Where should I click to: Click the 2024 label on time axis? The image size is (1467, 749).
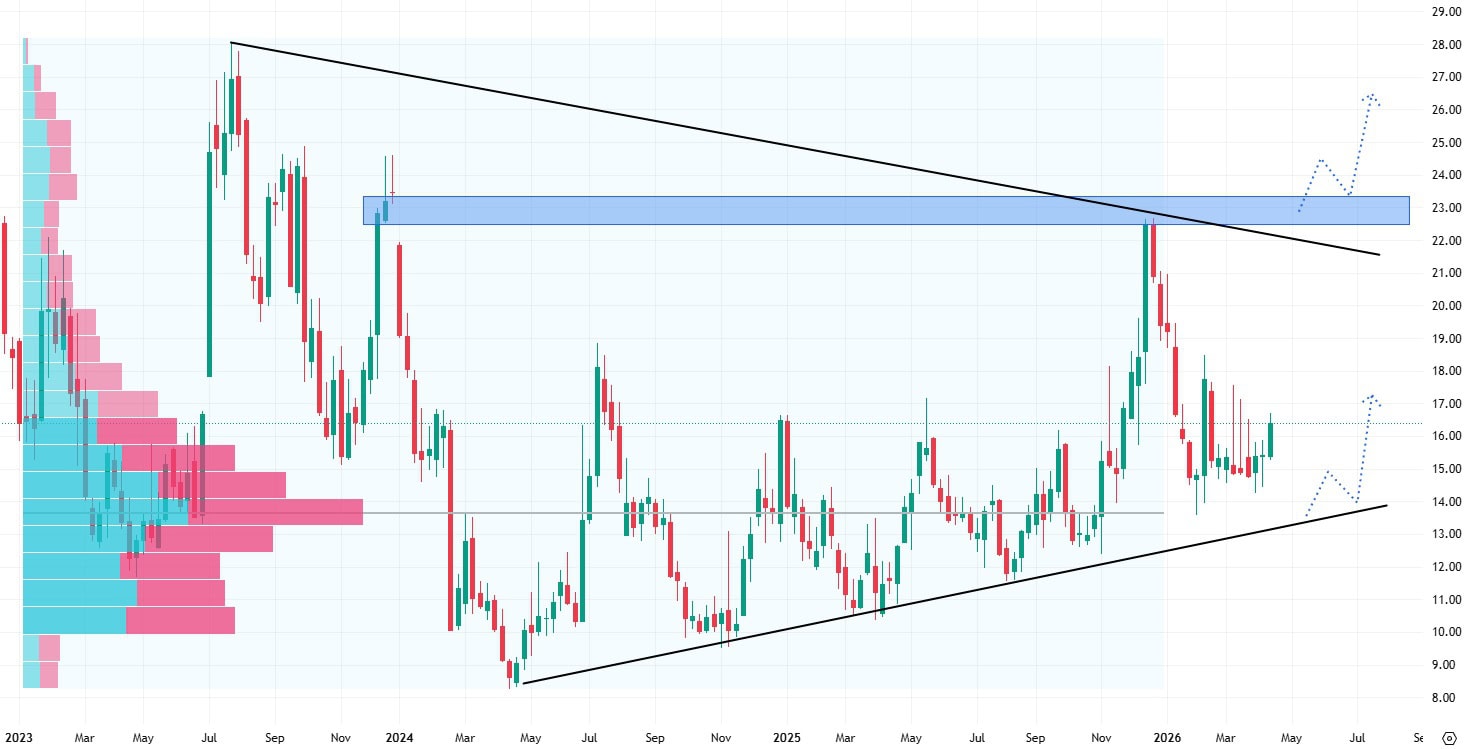point(398,738)
